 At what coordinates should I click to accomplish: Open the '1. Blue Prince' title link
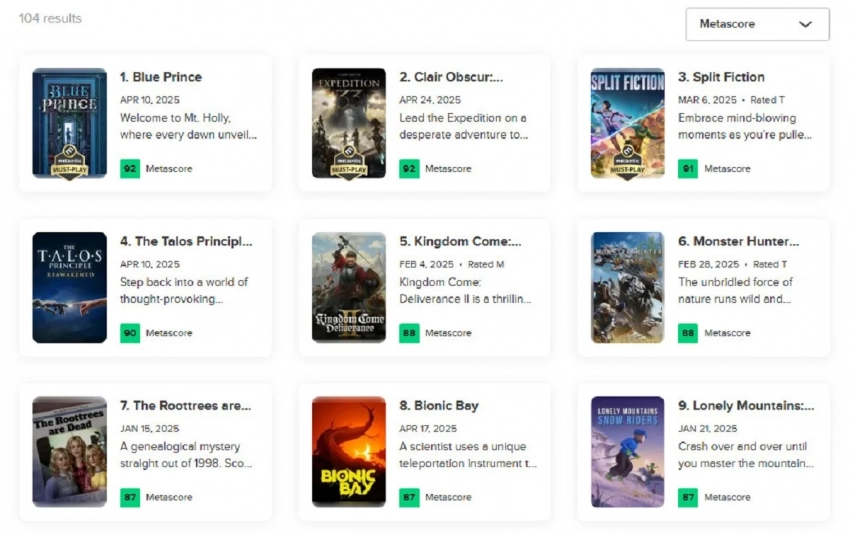tap(161, 77)
